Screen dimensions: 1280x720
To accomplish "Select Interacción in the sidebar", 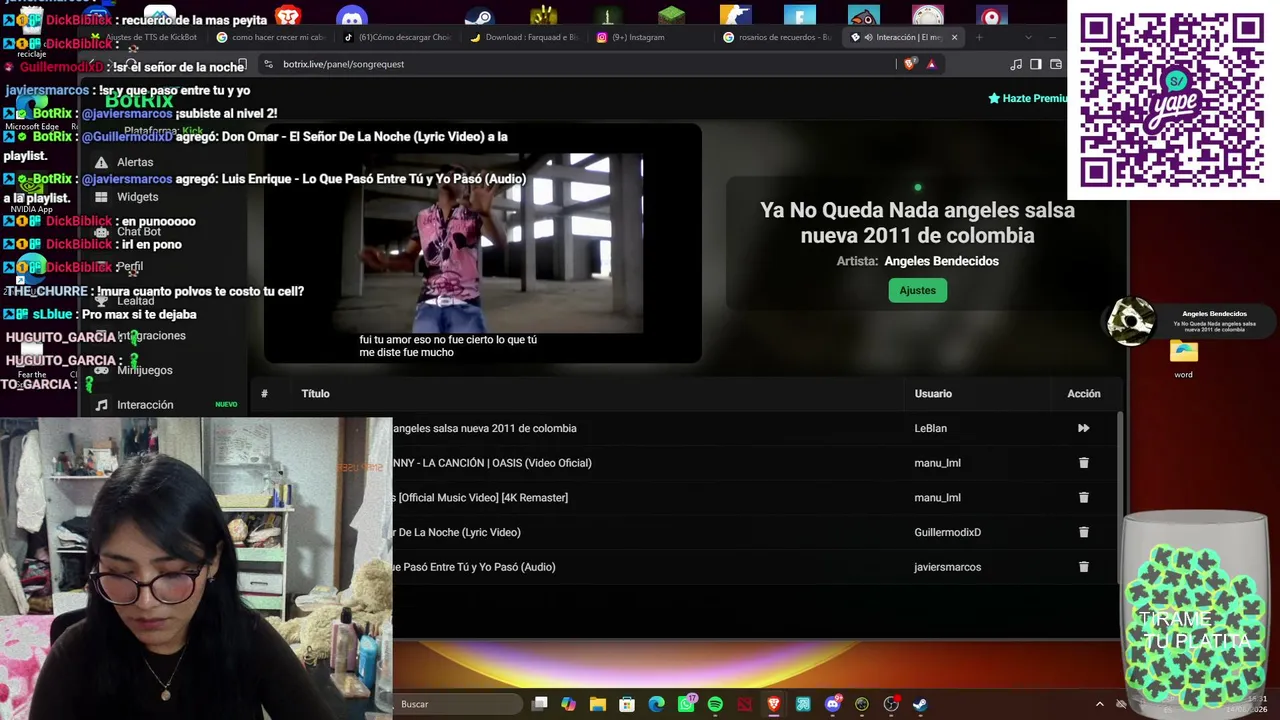I will [145, 405].
